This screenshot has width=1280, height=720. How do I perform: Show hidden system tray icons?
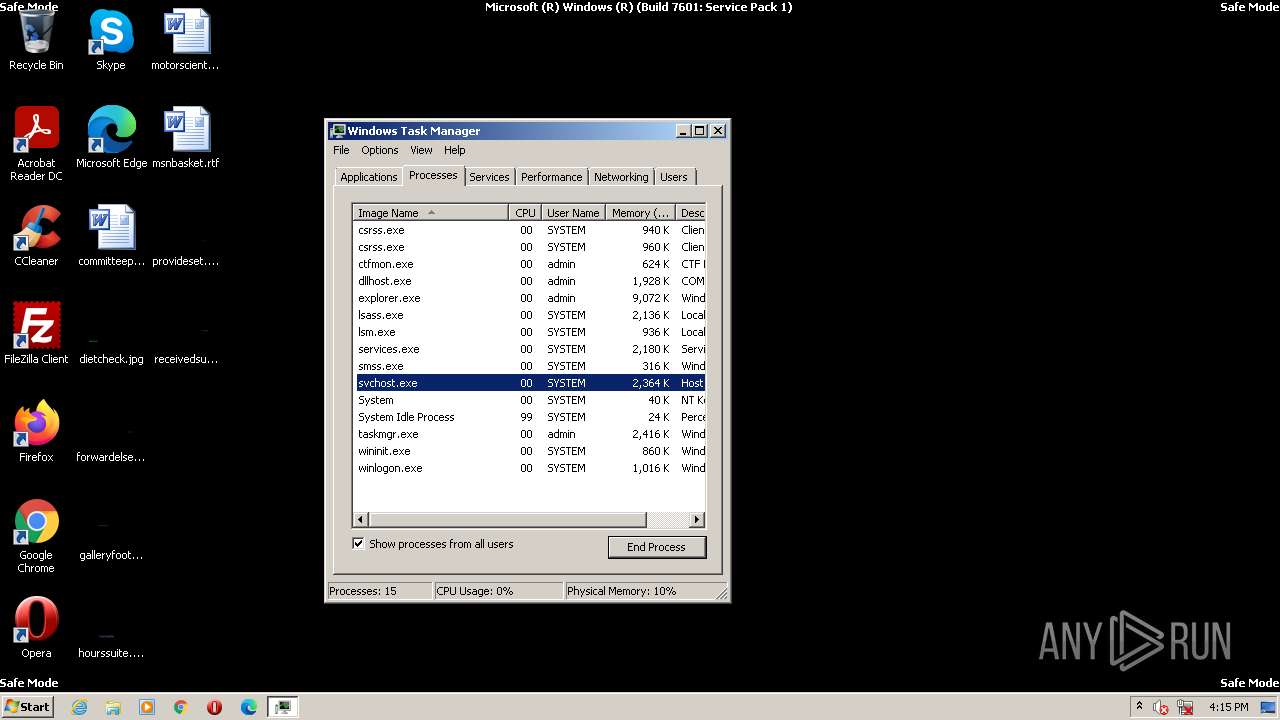click(x=1139, y=707)
